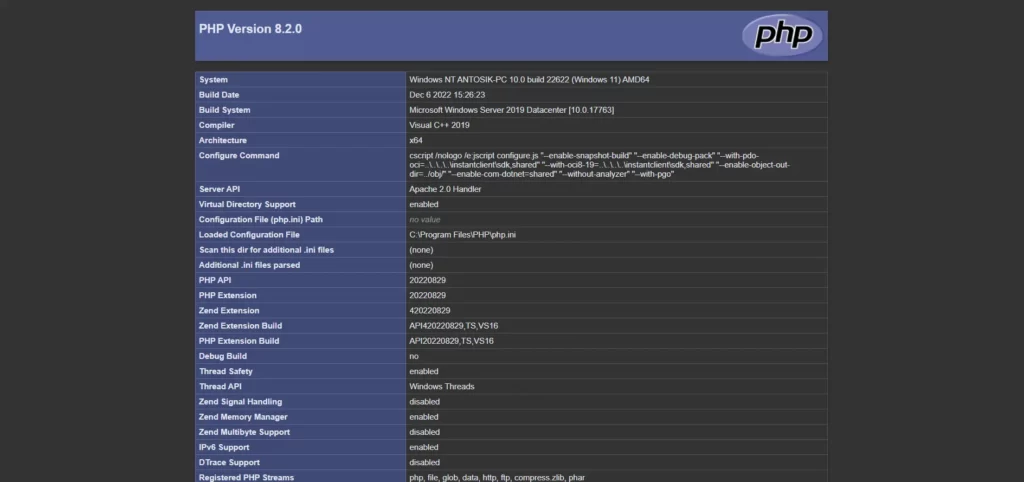The width and height of the screenshot is (1024, 482).
Task: Click the PHP logo in header
Action: (781, 35)
